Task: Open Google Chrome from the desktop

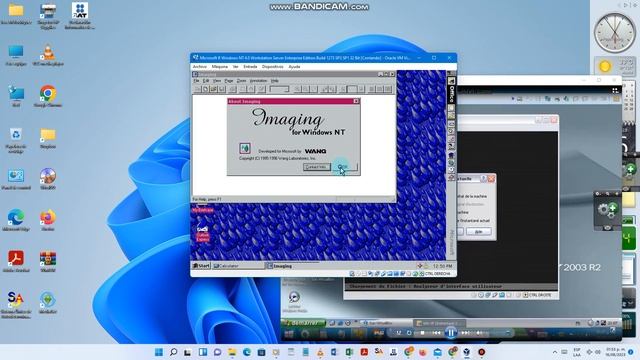Action: [x=48, y=96]
